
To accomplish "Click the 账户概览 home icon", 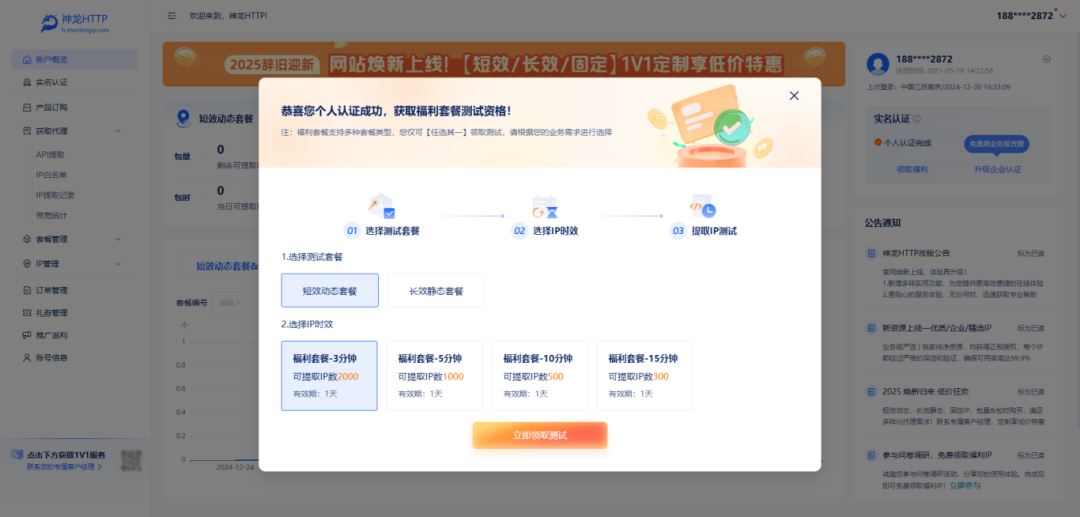I will (27, 59).
